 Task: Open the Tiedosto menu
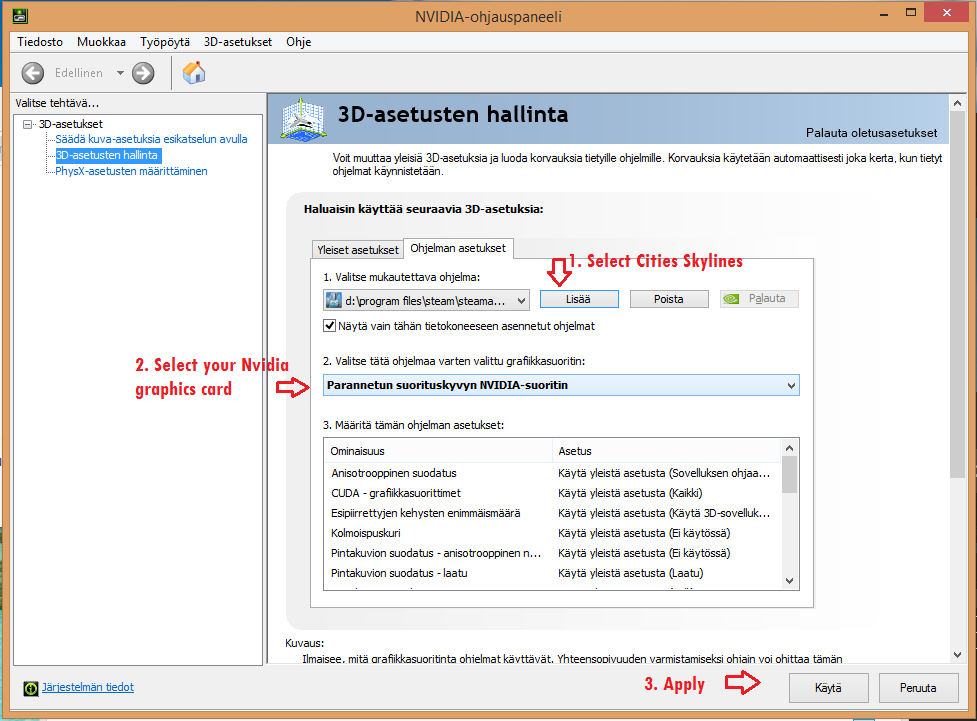[x=40, y=42]
